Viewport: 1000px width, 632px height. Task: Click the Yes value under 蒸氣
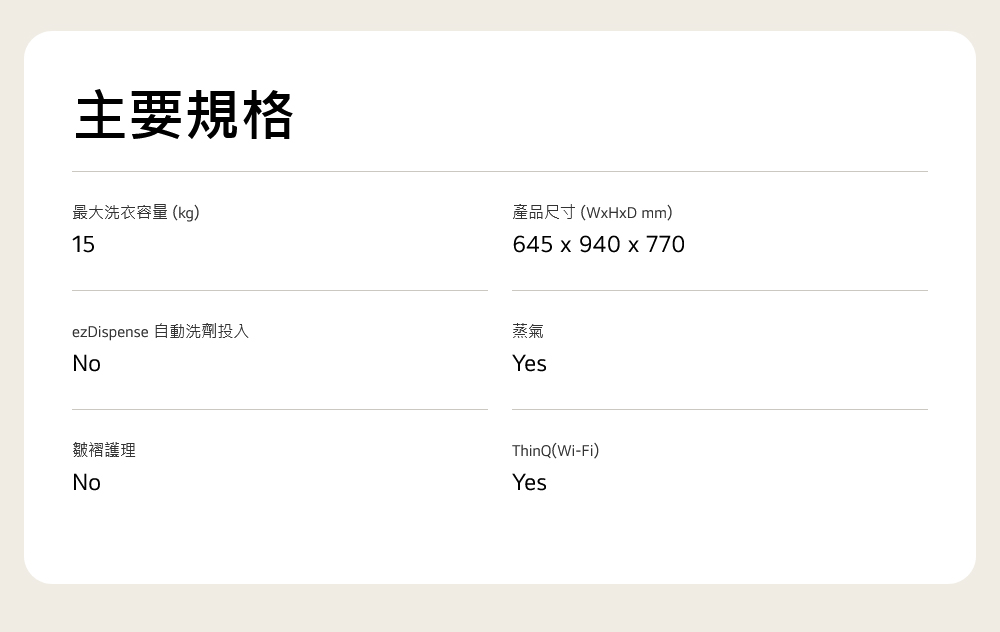coord(529,364)
